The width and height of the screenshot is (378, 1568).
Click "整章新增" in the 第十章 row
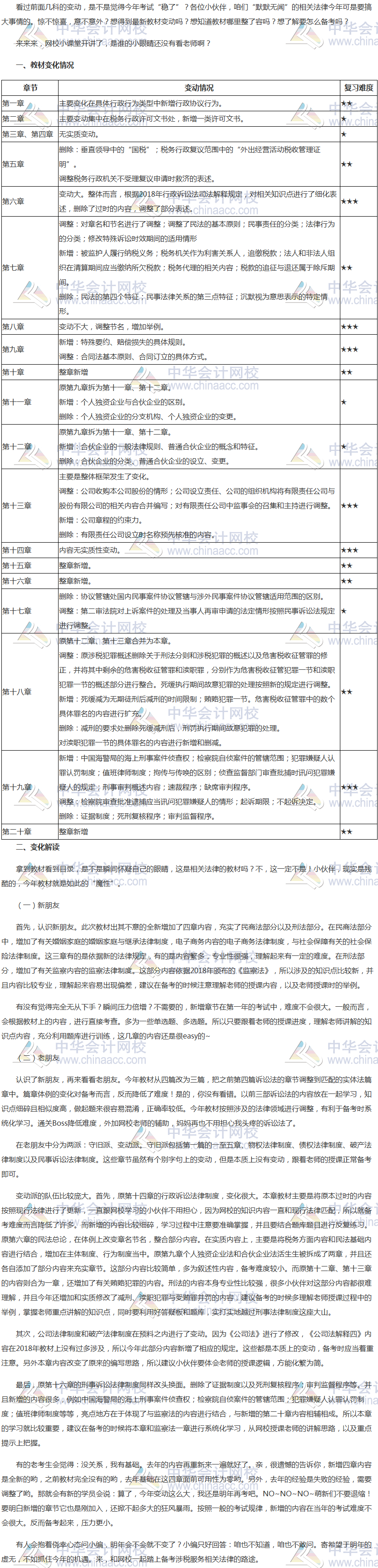(x=74, y=372)
